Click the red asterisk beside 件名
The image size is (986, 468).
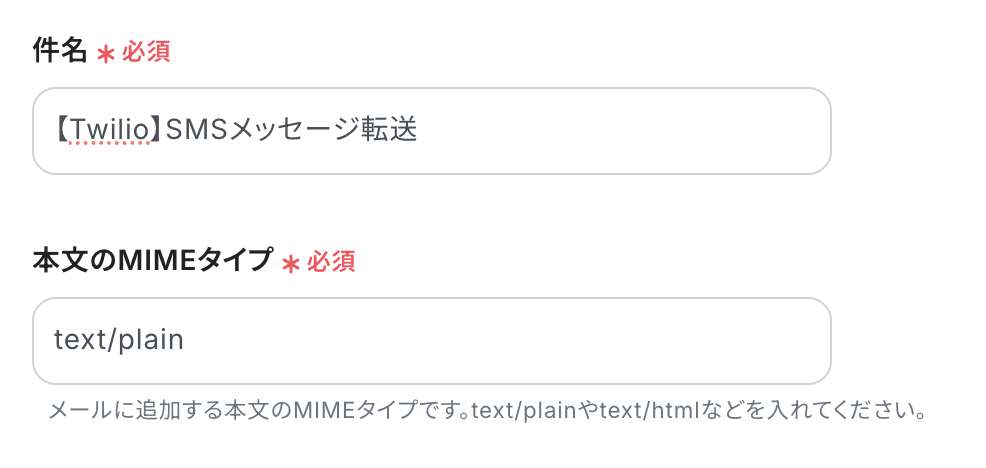tap(106, 55)
